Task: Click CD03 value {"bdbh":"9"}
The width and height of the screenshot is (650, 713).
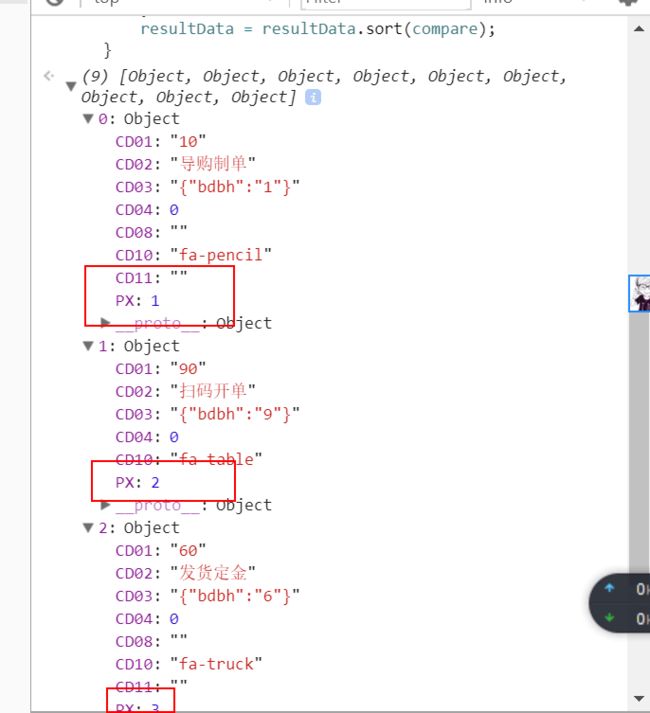Action: point(235,414)
